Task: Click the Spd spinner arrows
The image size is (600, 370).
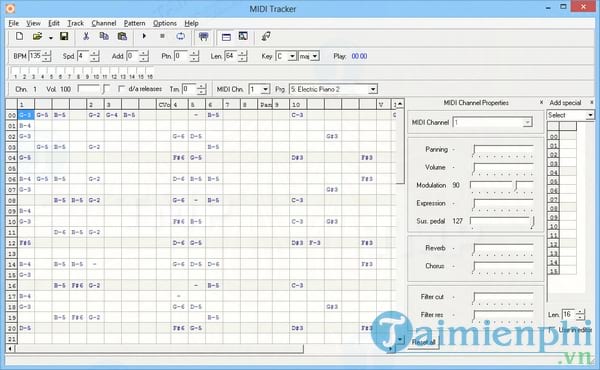Action: [95, 56]
